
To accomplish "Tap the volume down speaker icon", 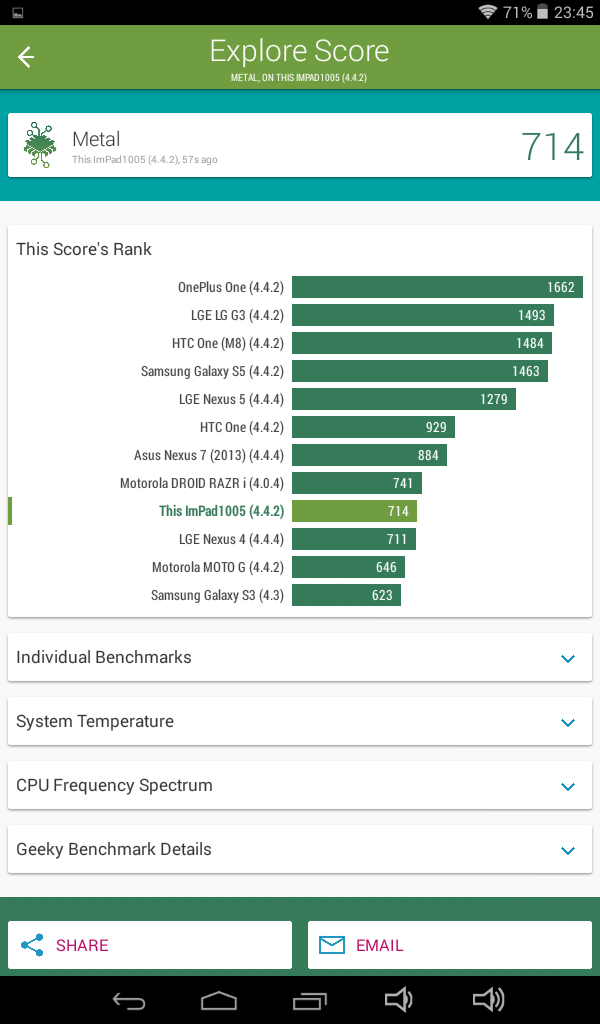I will [398, 1000].
